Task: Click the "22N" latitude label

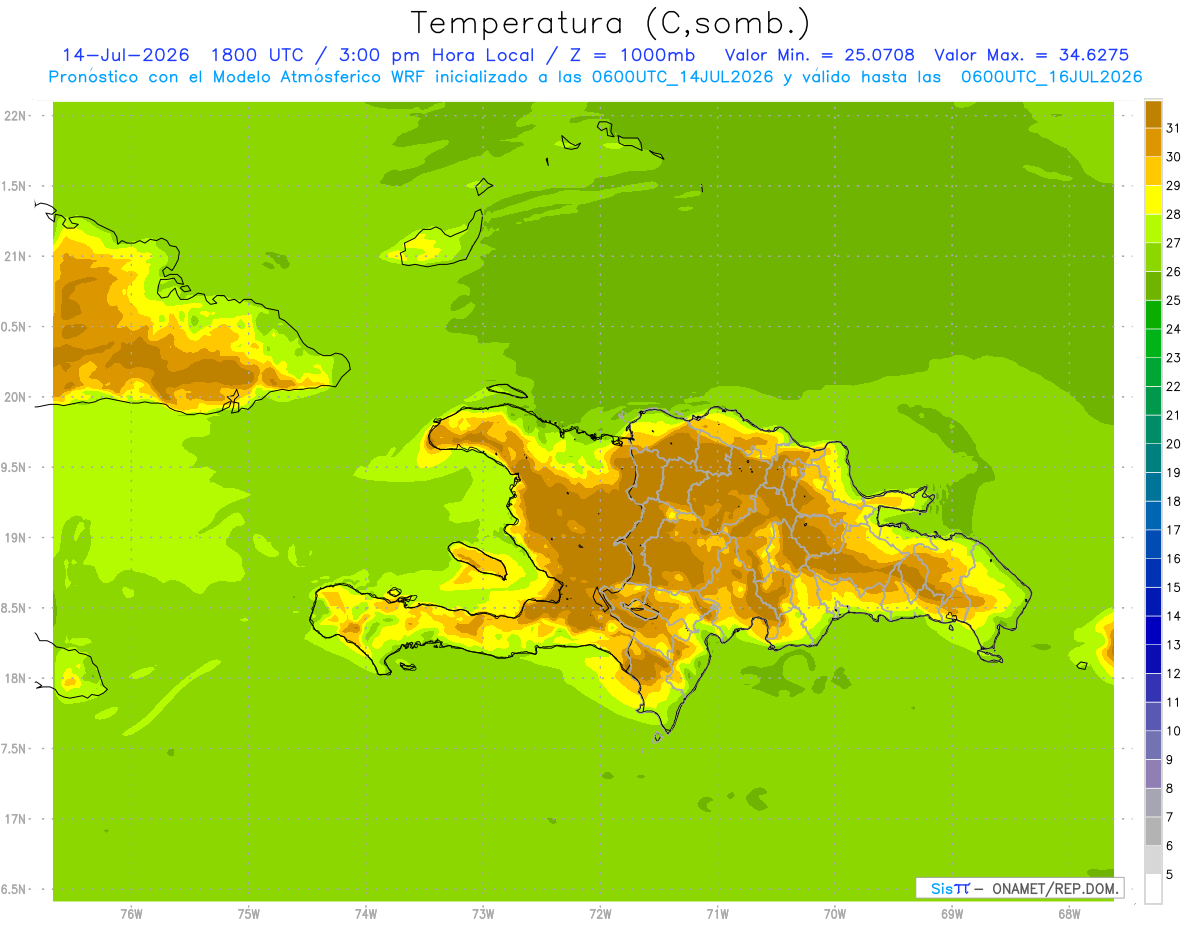Action: (x=14, y=116)
